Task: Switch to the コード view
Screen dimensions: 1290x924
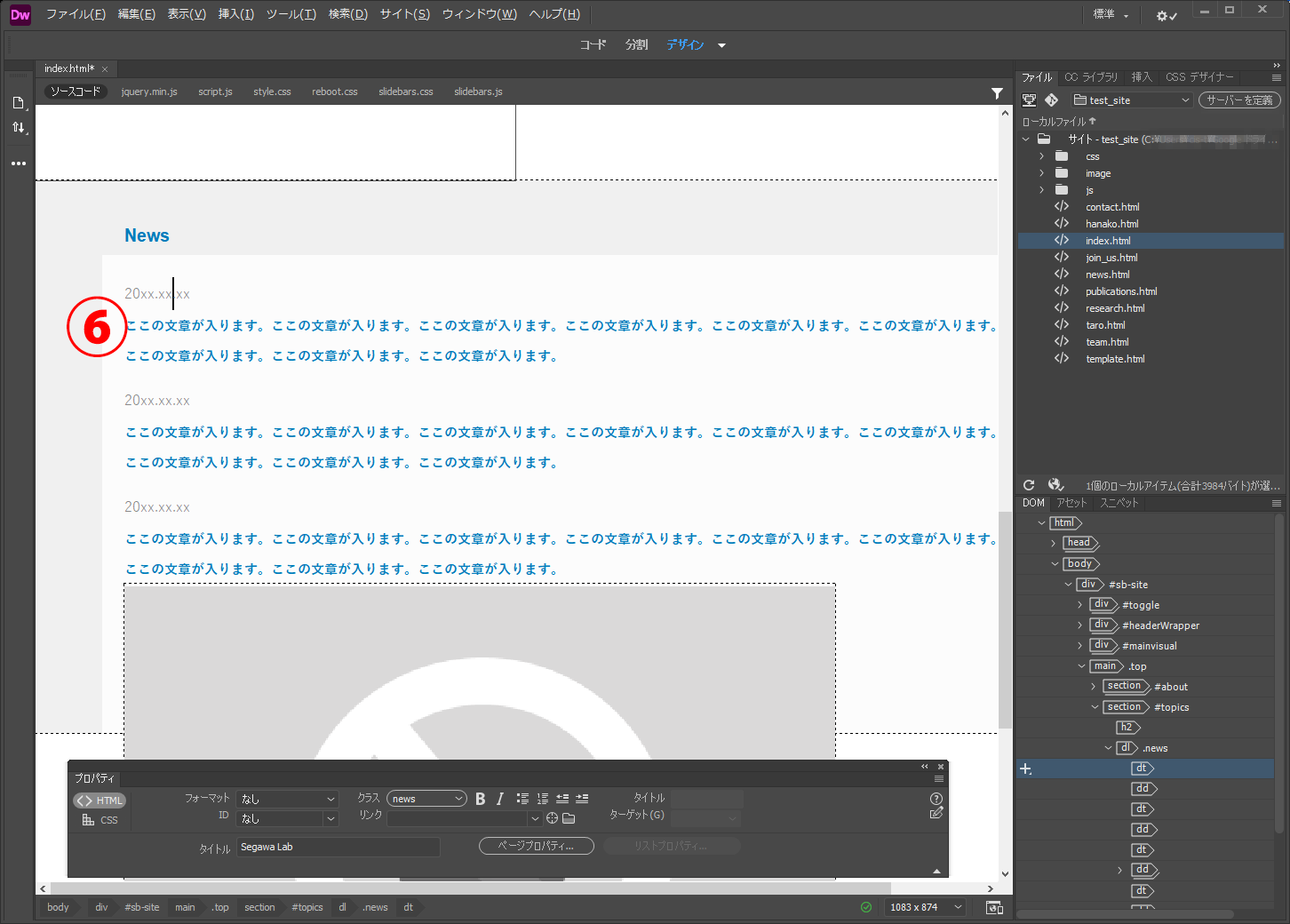Action: 593,44
